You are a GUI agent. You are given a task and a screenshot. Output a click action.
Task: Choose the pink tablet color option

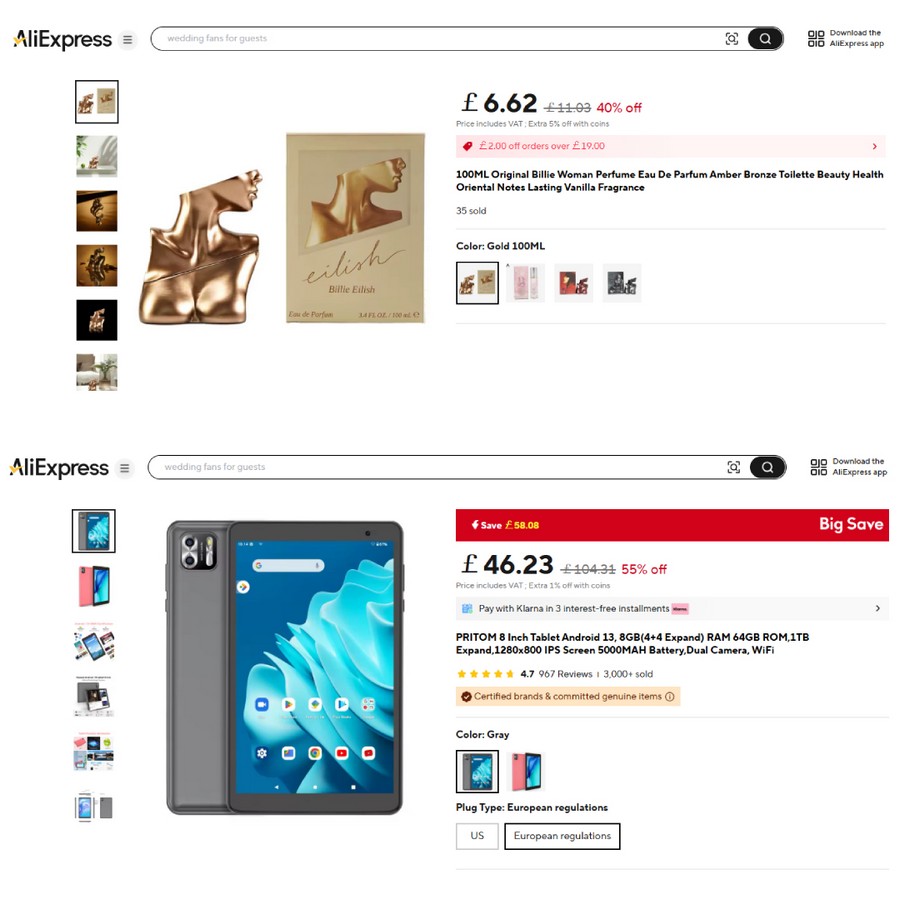click(525, 771)
